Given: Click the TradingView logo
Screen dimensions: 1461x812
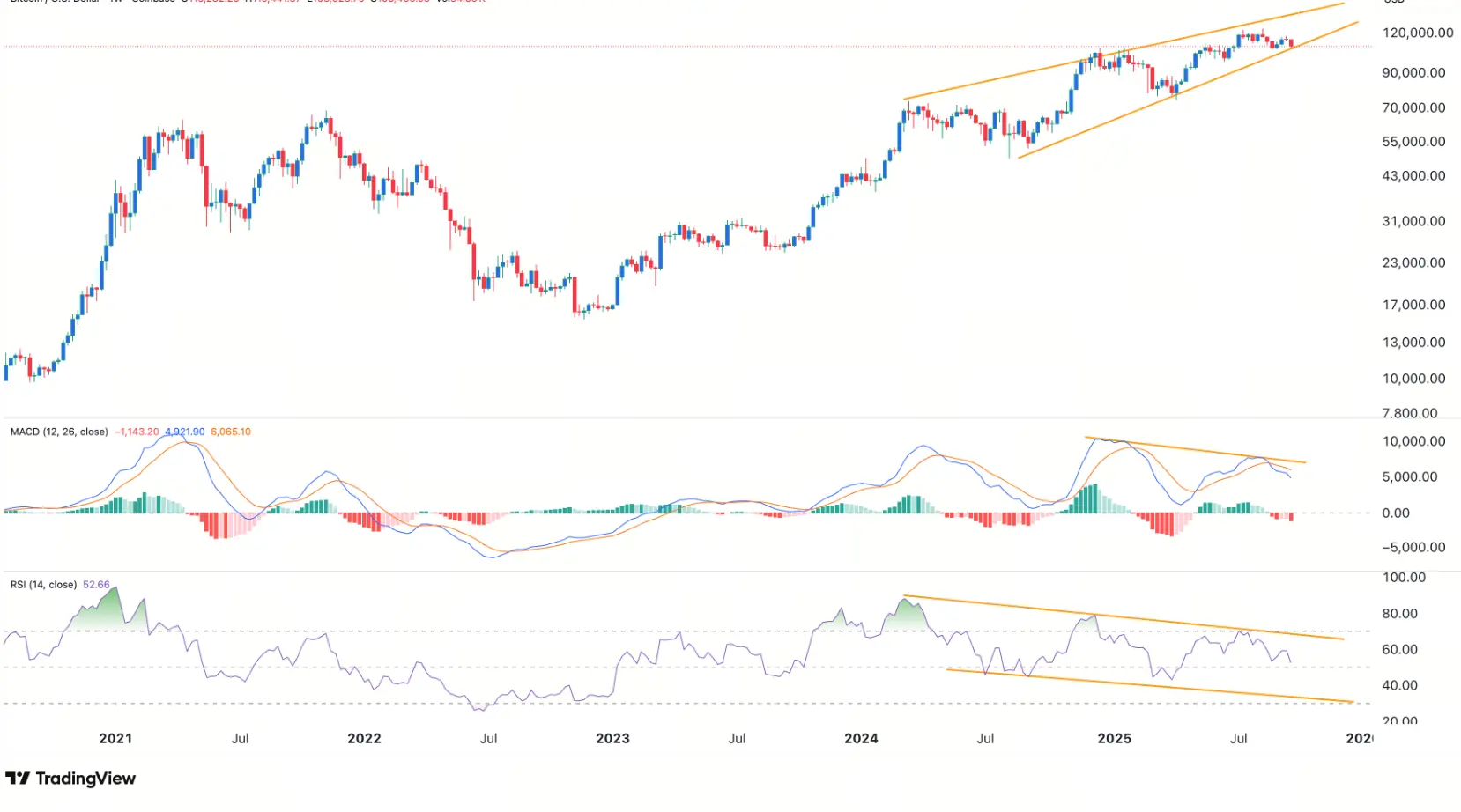Looking at the screenshot, I should 70,779.
